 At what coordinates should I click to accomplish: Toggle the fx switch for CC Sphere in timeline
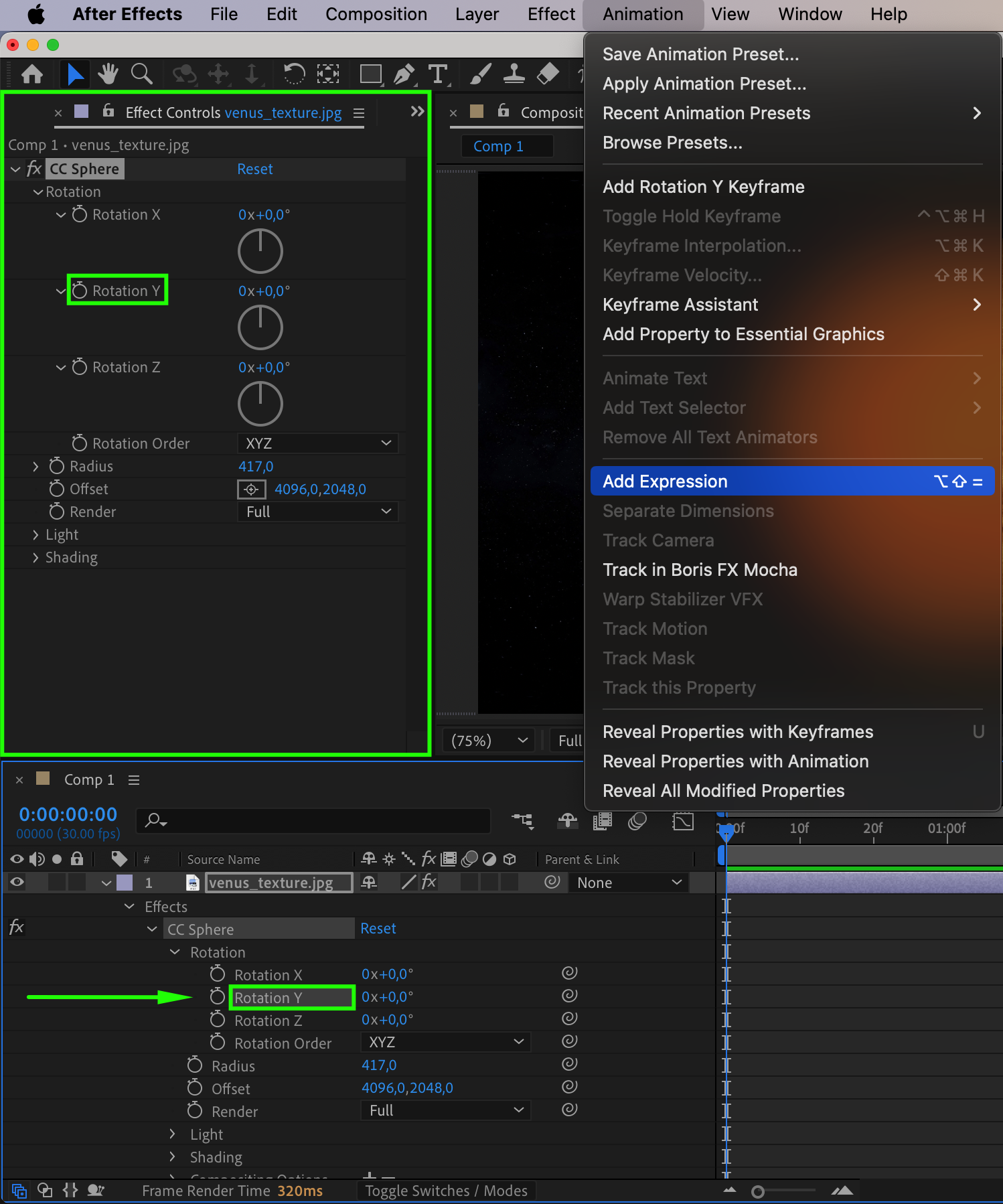[x=17, y=928]
